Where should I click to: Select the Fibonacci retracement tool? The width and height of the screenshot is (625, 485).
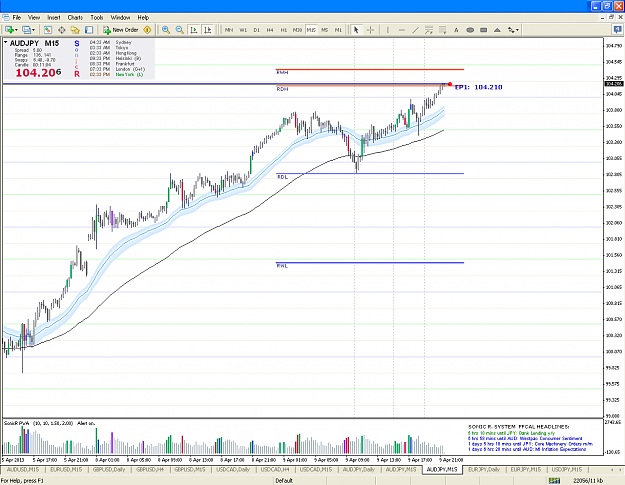point(442,30)
